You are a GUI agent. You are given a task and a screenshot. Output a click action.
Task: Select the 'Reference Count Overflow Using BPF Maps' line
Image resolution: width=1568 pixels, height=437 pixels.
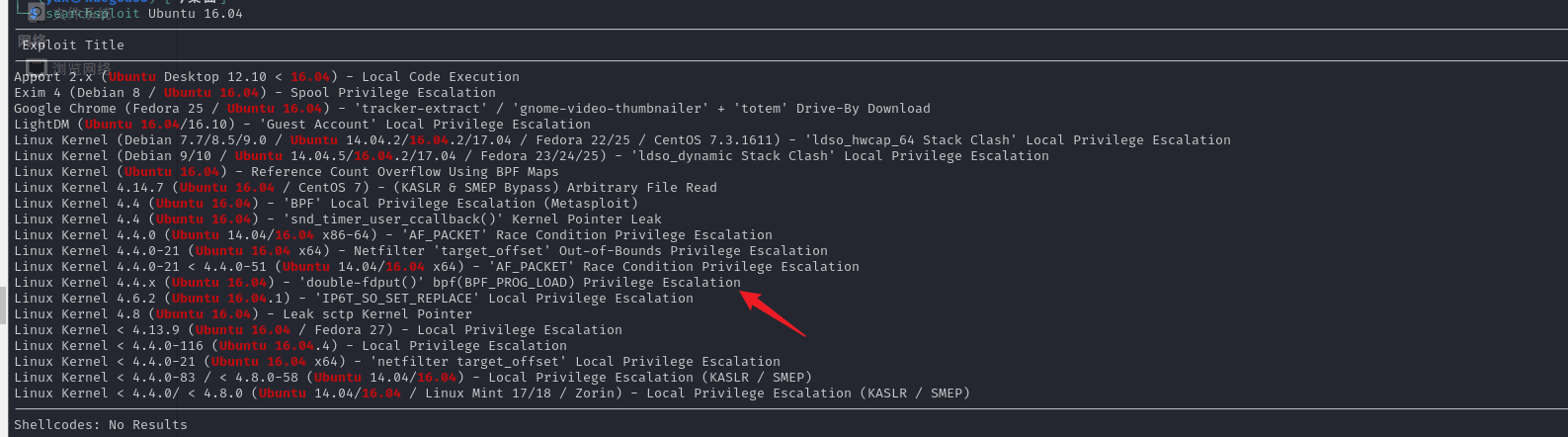[x=287, y=172]
